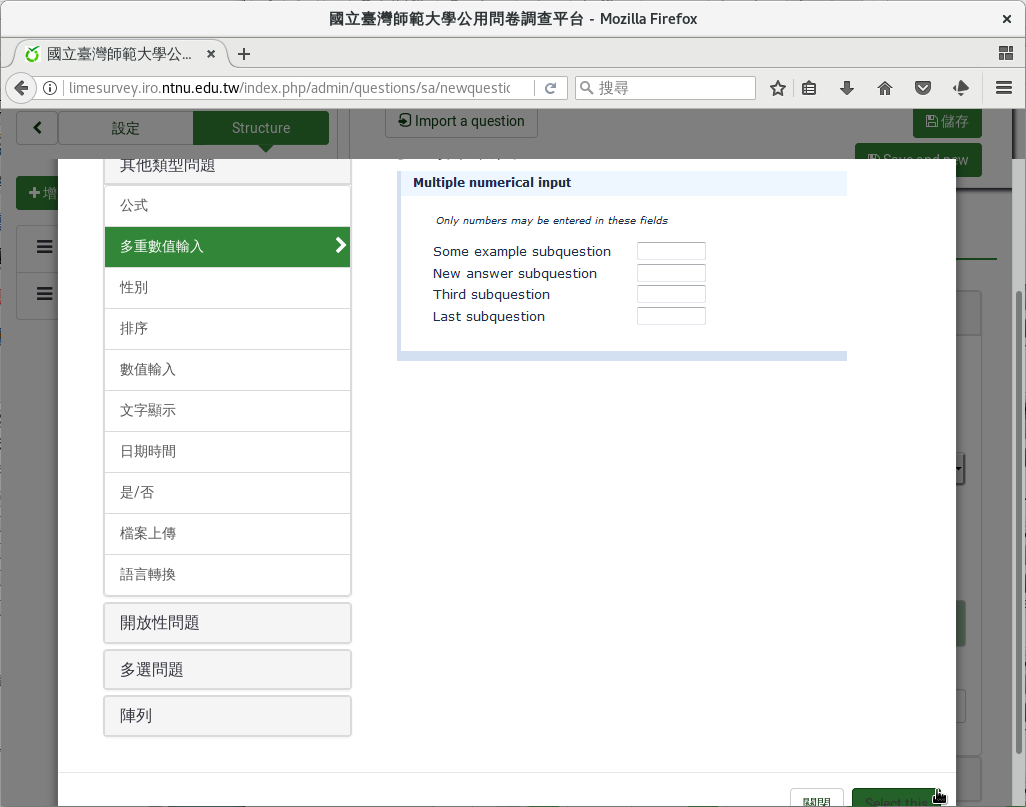1026x807 pixels.
Task: Click the browser back arrow button
Action: point(21,88)
